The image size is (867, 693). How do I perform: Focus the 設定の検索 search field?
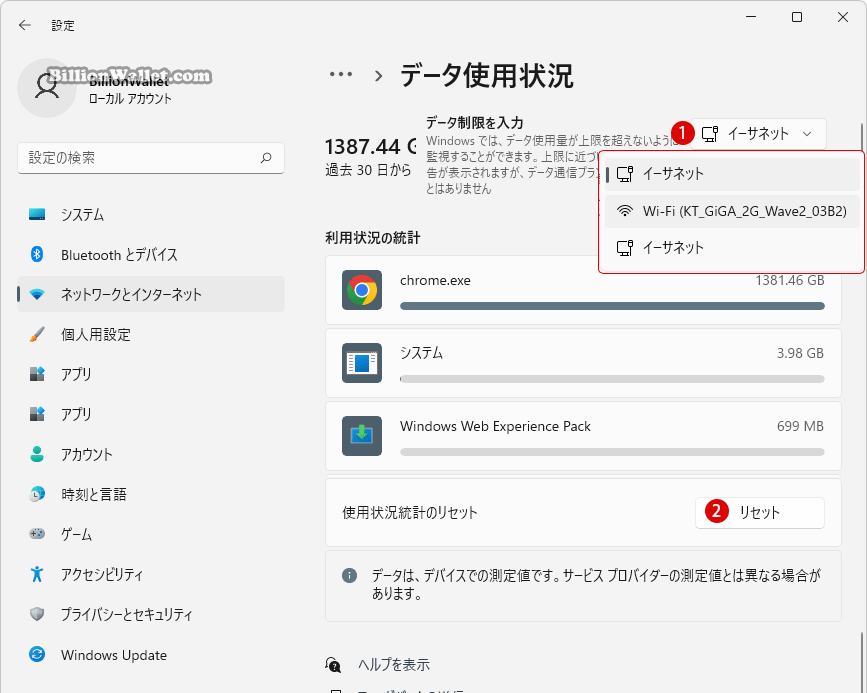click(150, 158)
